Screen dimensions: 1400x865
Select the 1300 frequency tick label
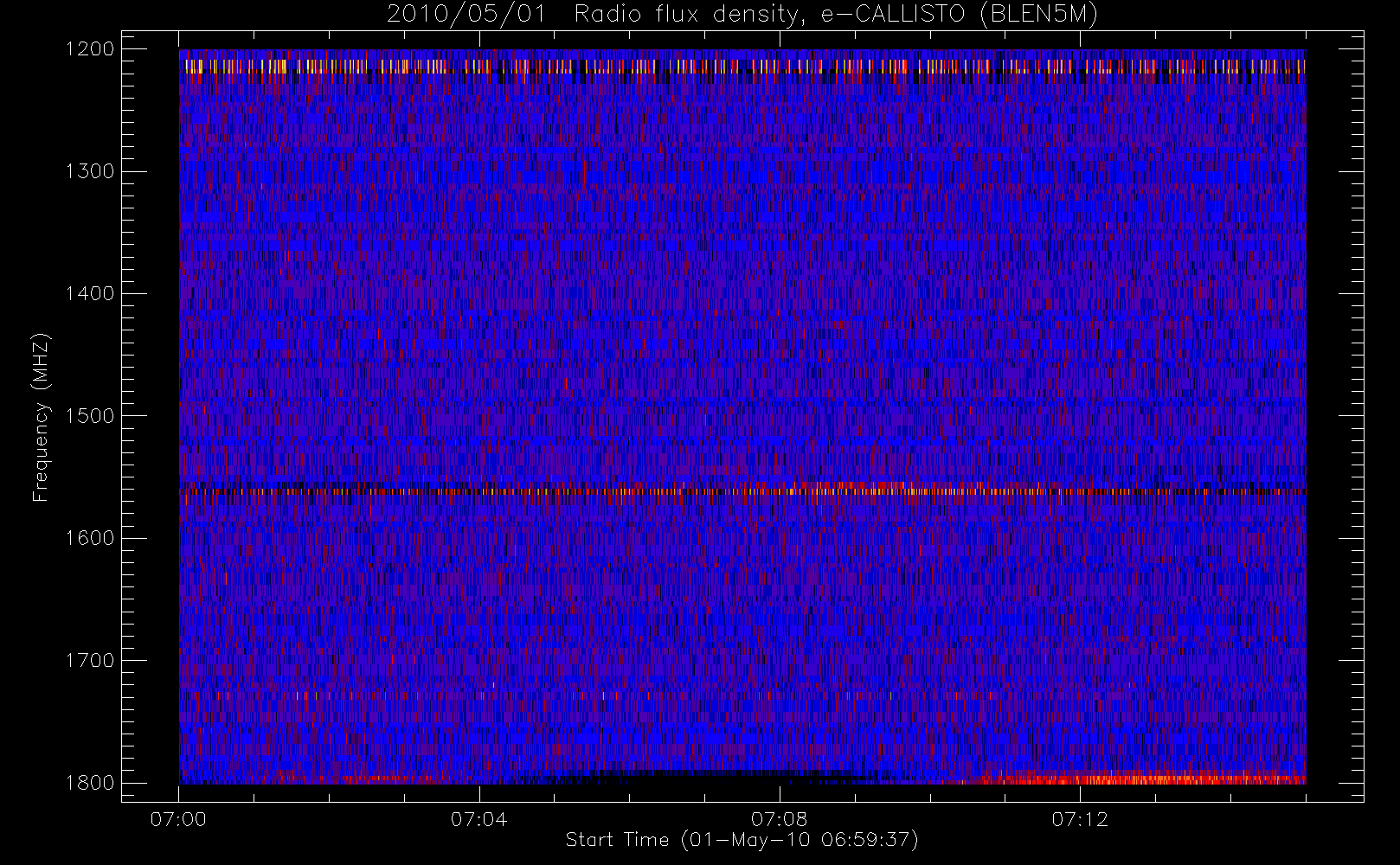tap(90, 171)
